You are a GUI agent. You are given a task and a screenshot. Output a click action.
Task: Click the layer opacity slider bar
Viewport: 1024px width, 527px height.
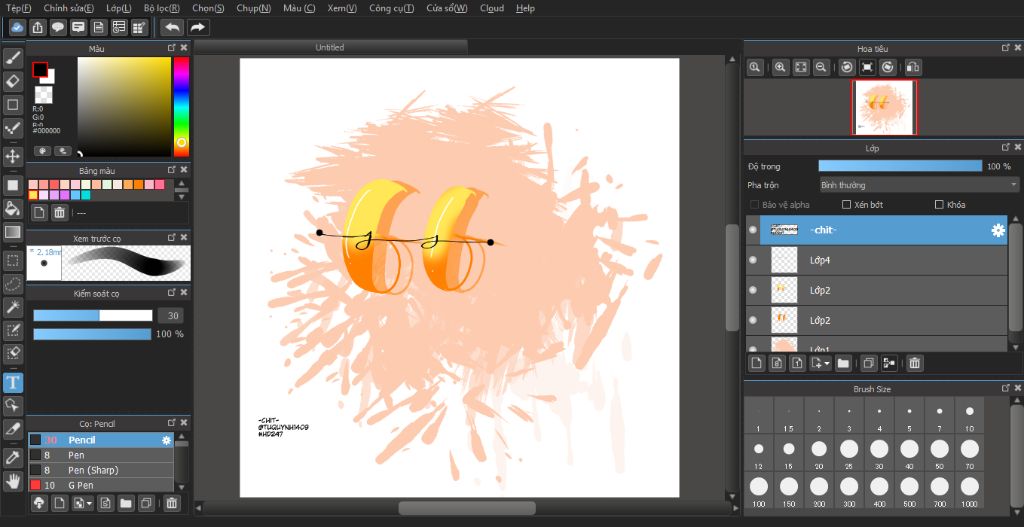coord(900,166)
